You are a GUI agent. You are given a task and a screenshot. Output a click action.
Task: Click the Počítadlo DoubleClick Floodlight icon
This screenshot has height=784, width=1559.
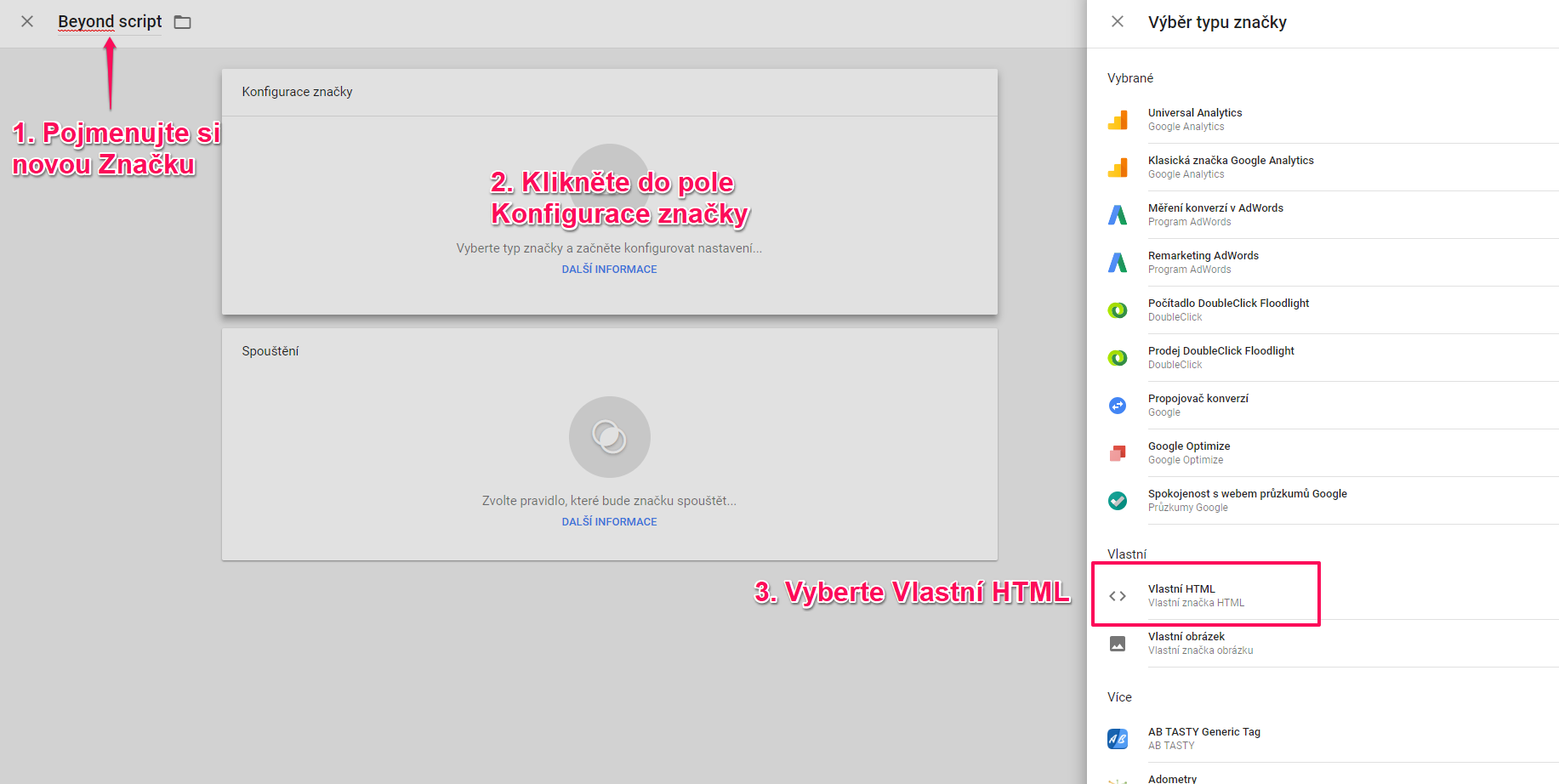click(x=1118, y=310)
